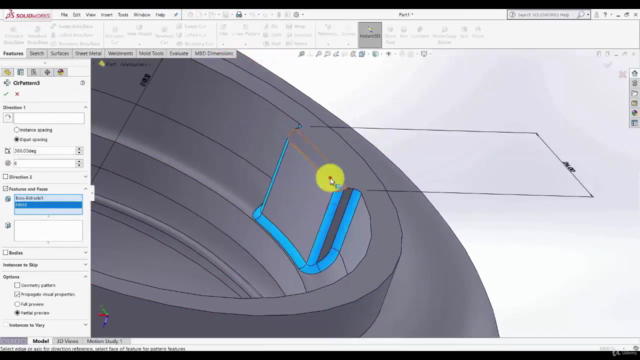Image resolution: width=640 pixels, height=360 pixels.
Task: Open the Insert menu
Action: 107,15
